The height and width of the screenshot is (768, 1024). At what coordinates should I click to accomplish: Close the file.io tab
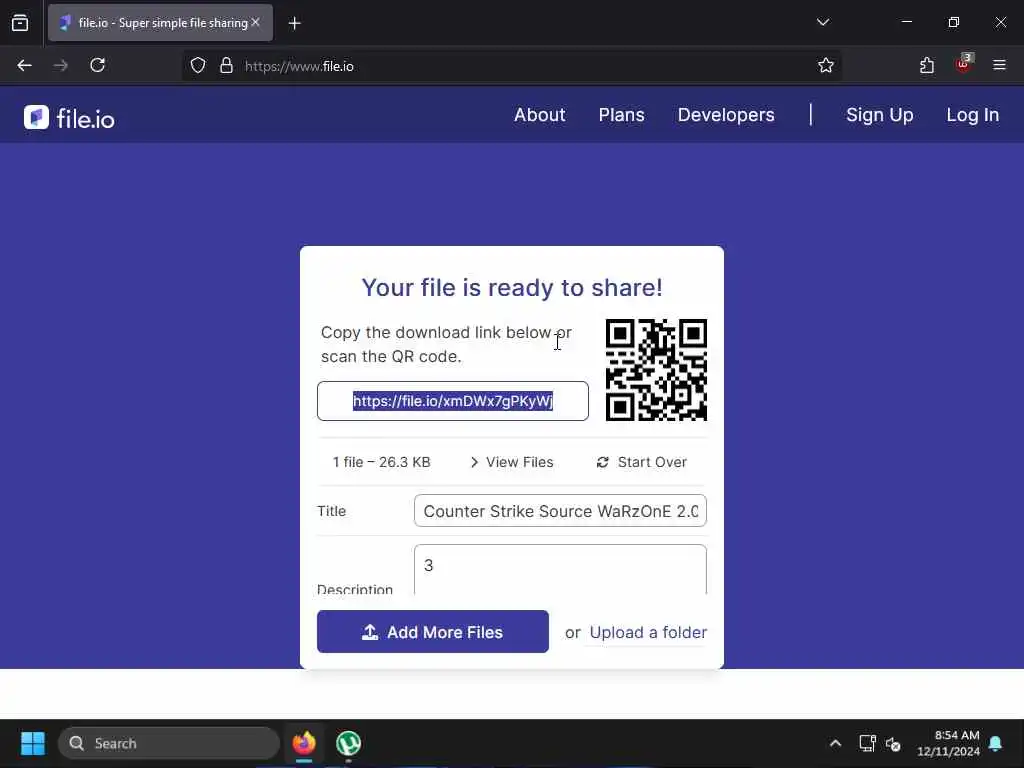pyautogui.click(x=256, y=22)
